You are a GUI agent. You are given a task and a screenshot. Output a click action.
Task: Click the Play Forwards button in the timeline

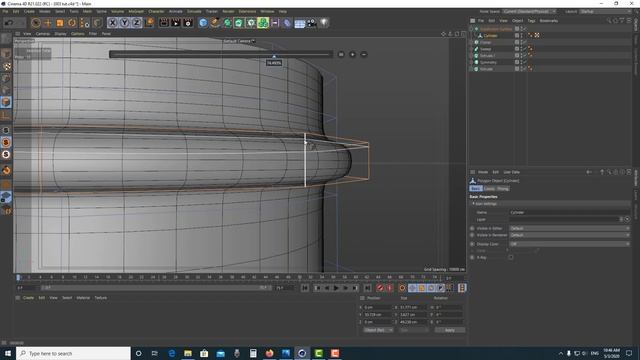(336, 288)
